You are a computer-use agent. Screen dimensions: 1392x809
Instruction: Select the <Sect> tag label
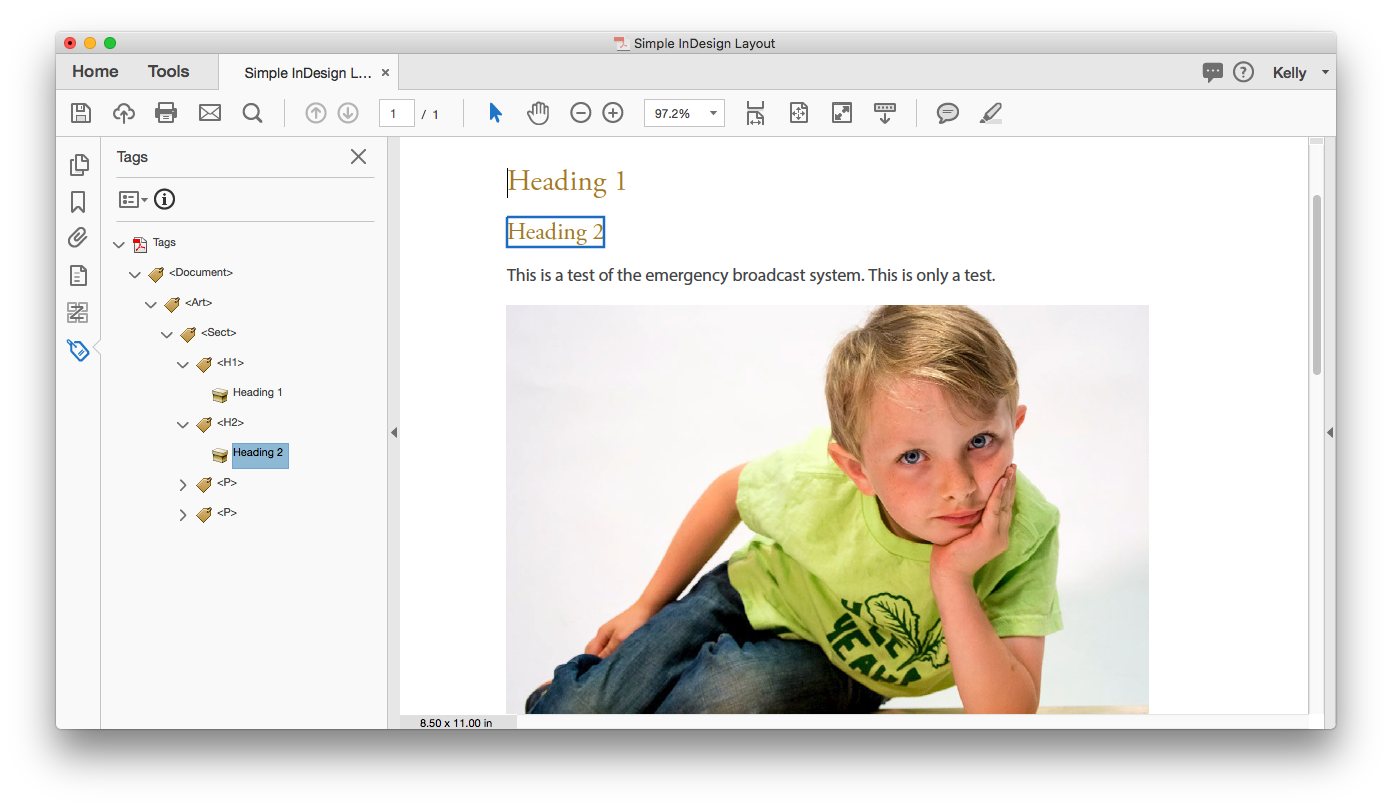pyautogui.click(x=219, y=333)
